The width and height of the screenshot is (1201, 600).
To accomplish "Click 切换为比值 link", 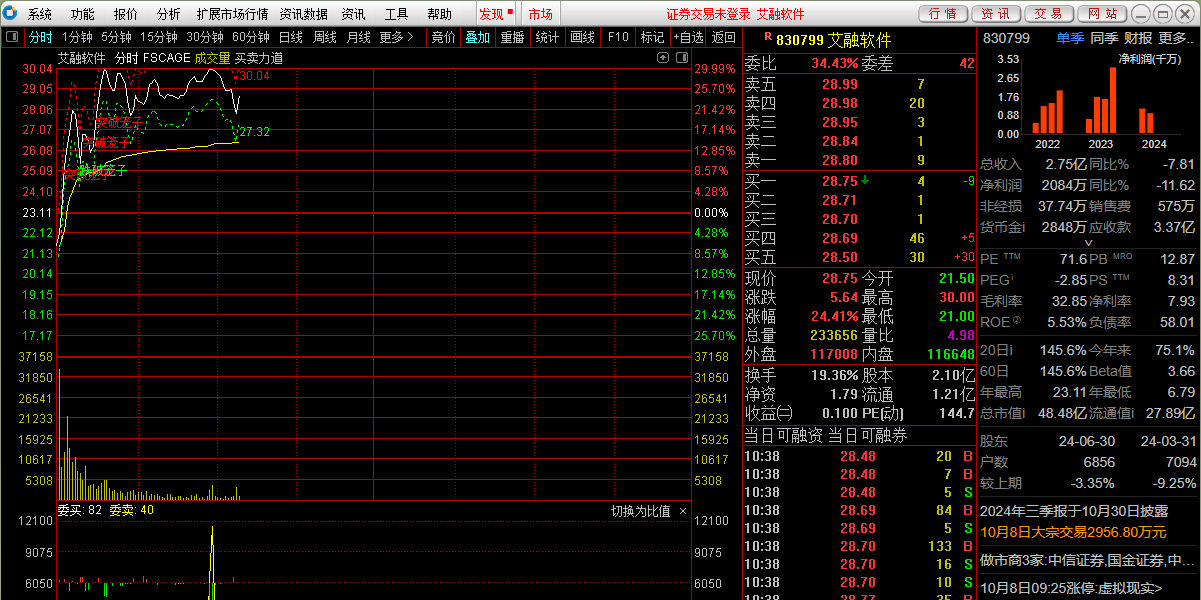I will (640, 511).
